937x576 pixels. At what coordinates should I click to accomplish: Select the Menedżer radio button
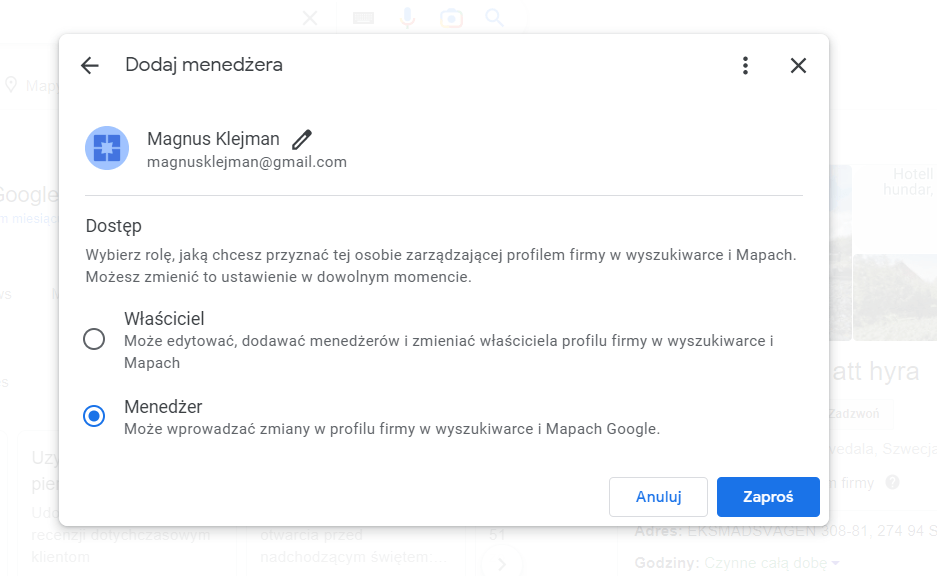(x=94, y=416)
